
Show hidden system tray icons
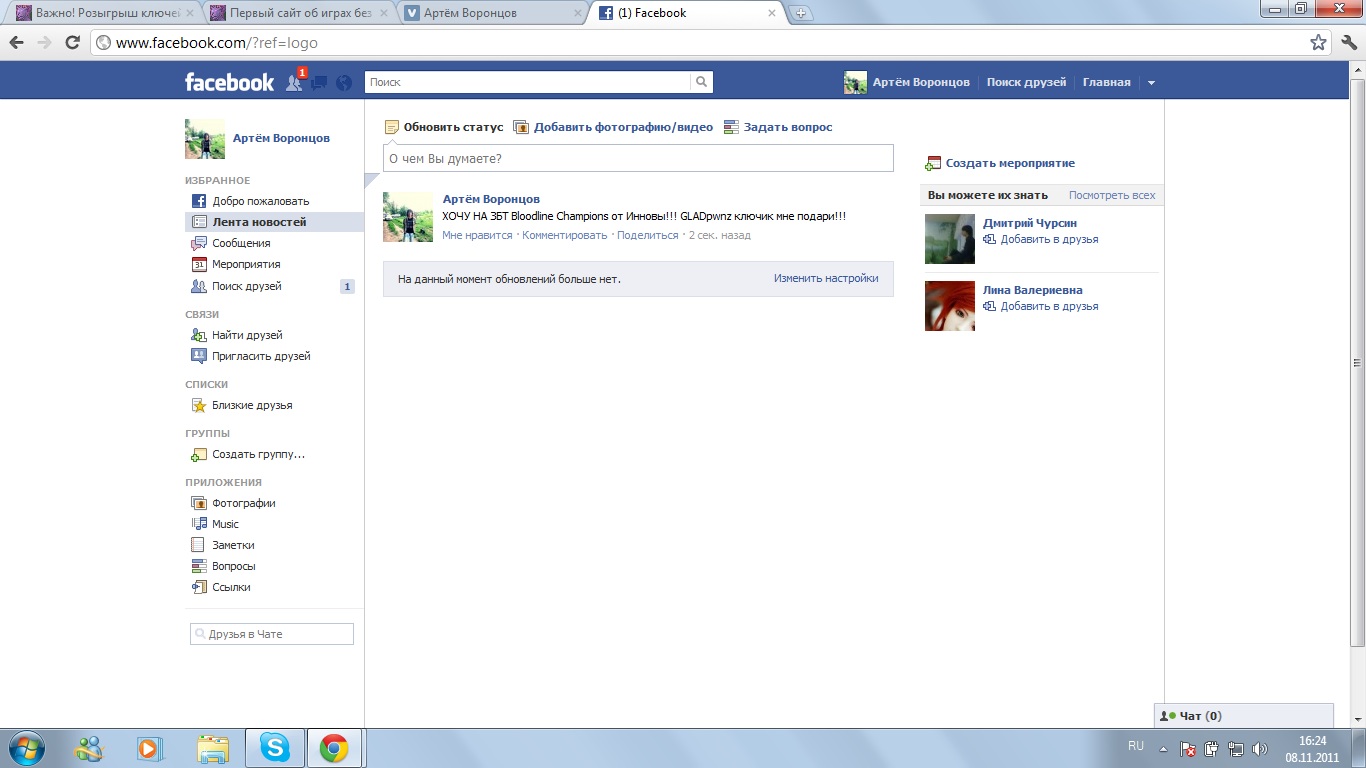(1163, 748)
